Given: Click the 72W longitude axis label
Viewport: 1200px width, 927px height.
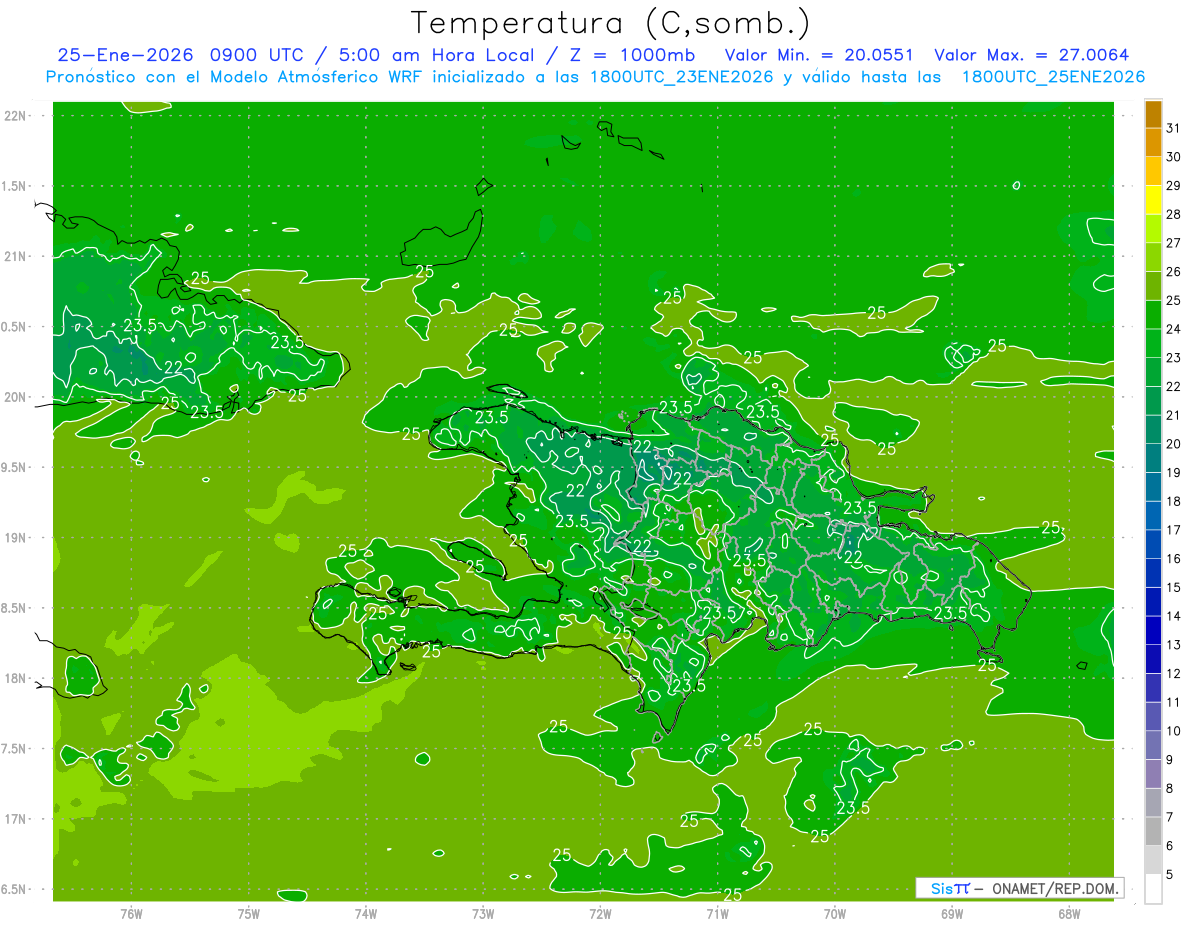Looking at the screenshot, I should point(600,914).
